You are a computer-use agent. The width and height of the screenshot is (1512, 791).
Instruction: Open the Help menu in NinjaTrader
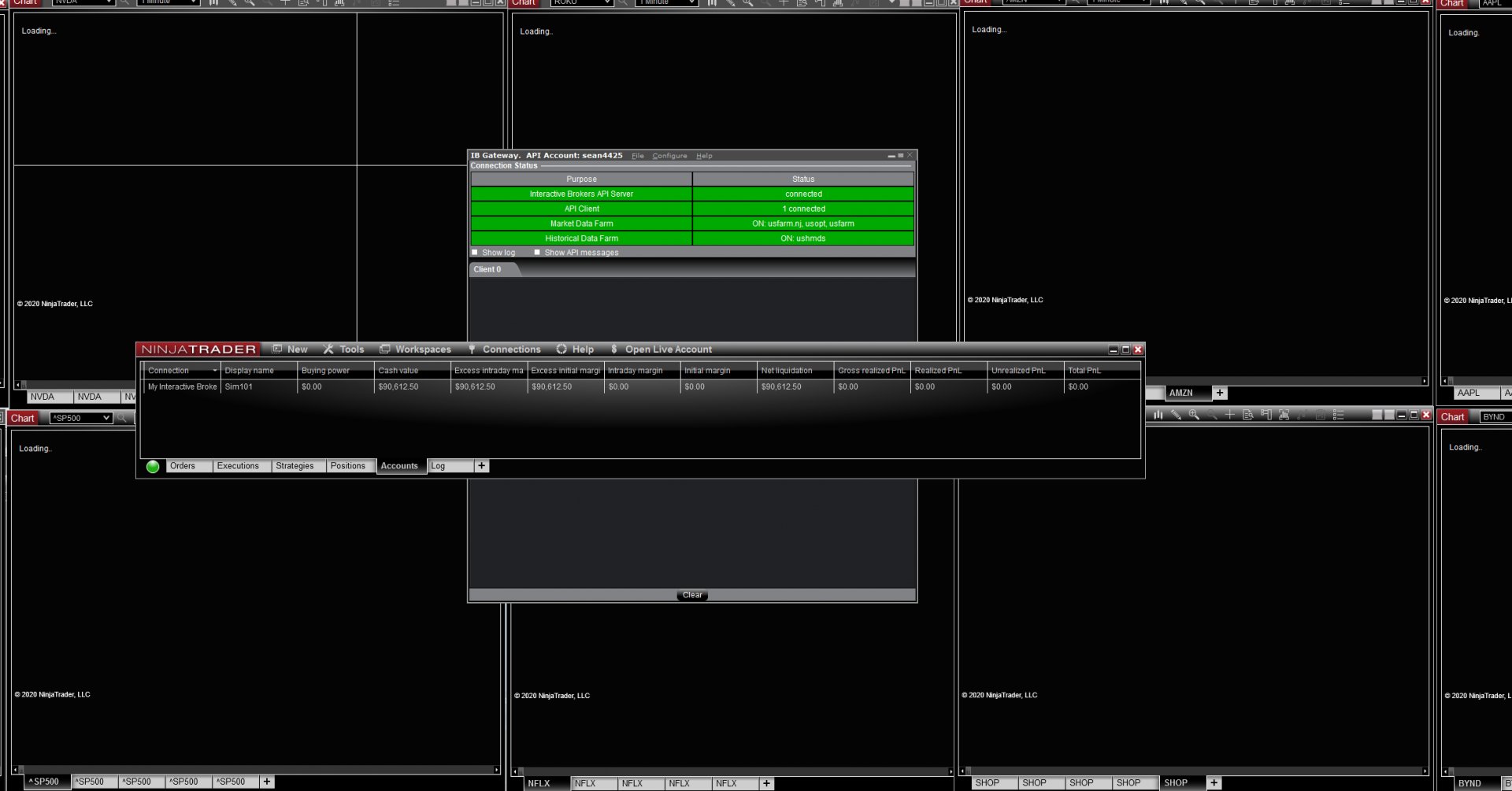click(575, 349)
